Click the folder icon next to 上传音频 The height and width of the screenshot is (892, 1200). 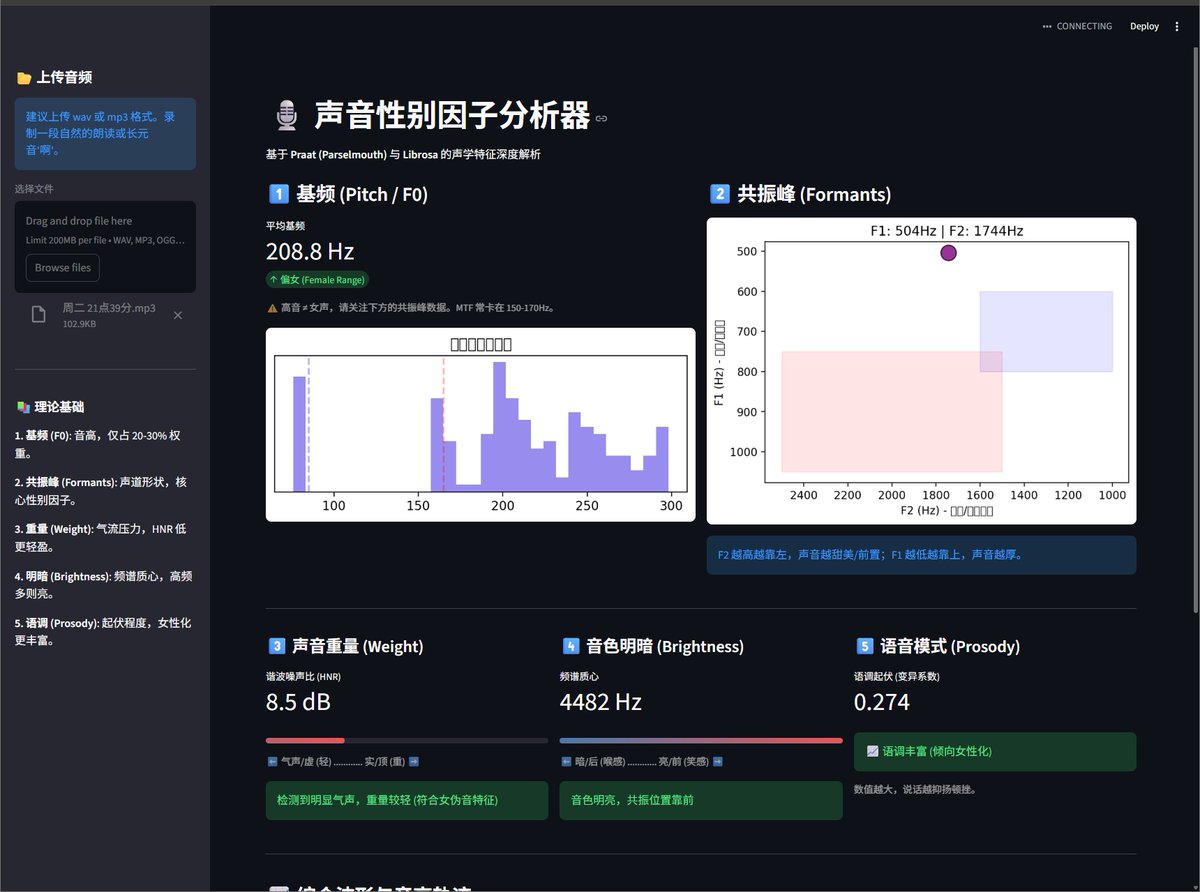(x=24, y=78)
